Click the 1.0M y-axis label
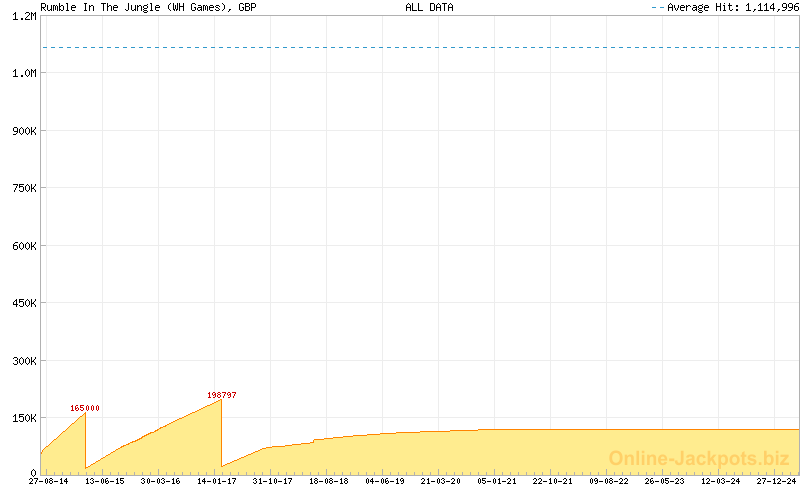The width and height of the screenshot is (800, 490). [x=24, y=73]
